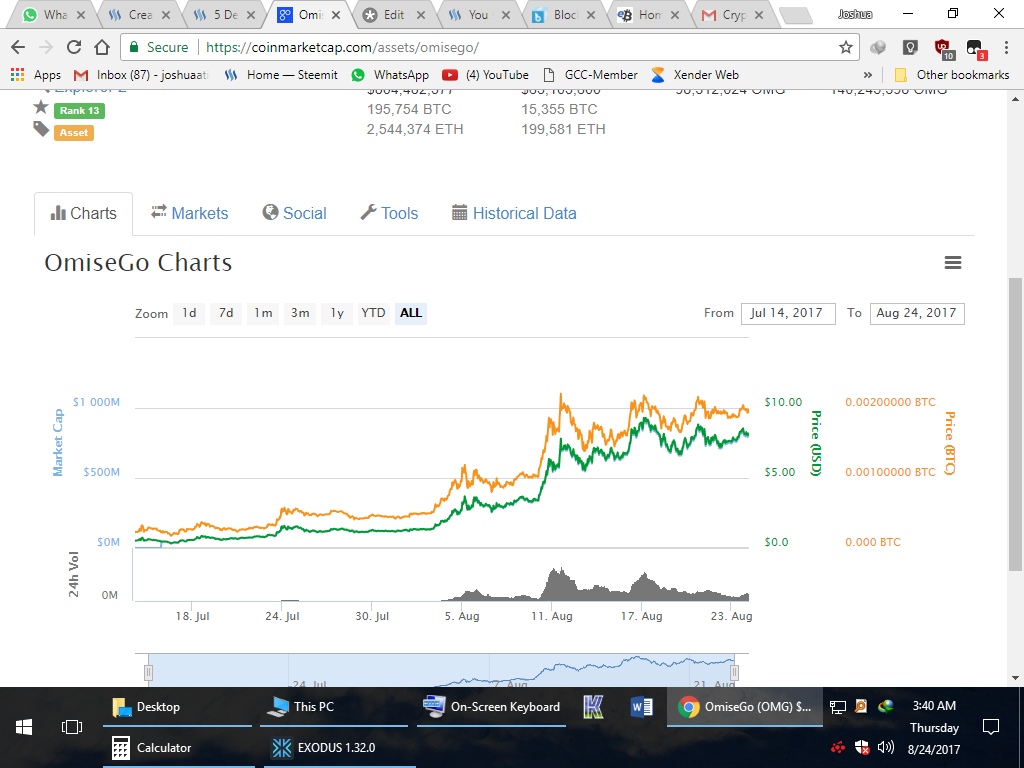This screenshot has height=768, width=1024.
Task: Open the Windows Start menu
Action: coord(24,727)
